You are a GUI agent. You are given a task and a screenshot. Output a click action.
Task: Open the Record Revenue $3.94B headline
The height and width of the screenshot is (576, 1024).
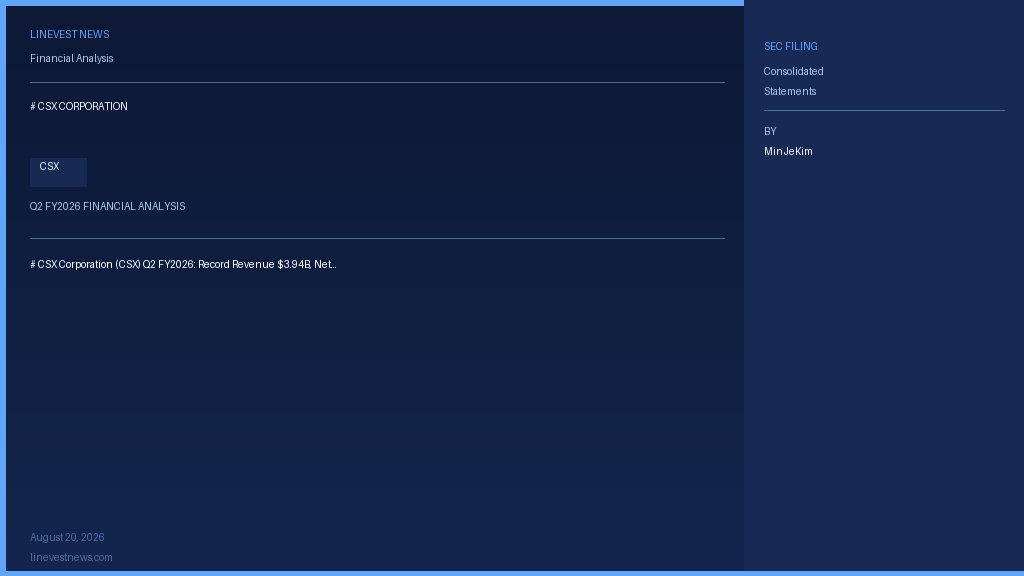(x=184, y=264)
